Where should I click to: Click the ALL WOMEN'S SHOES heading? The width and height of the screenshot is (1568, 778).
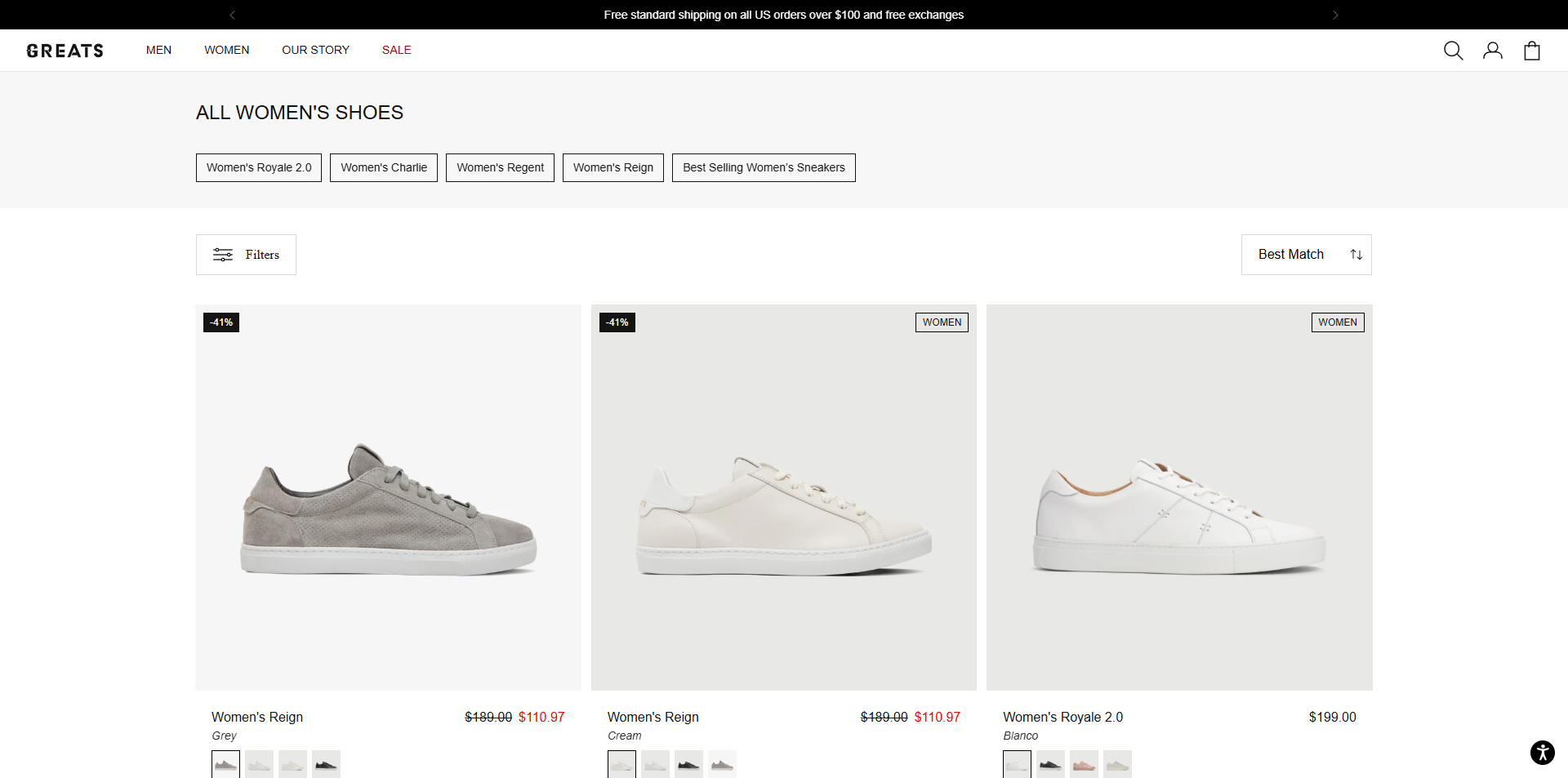pos(300,113)
